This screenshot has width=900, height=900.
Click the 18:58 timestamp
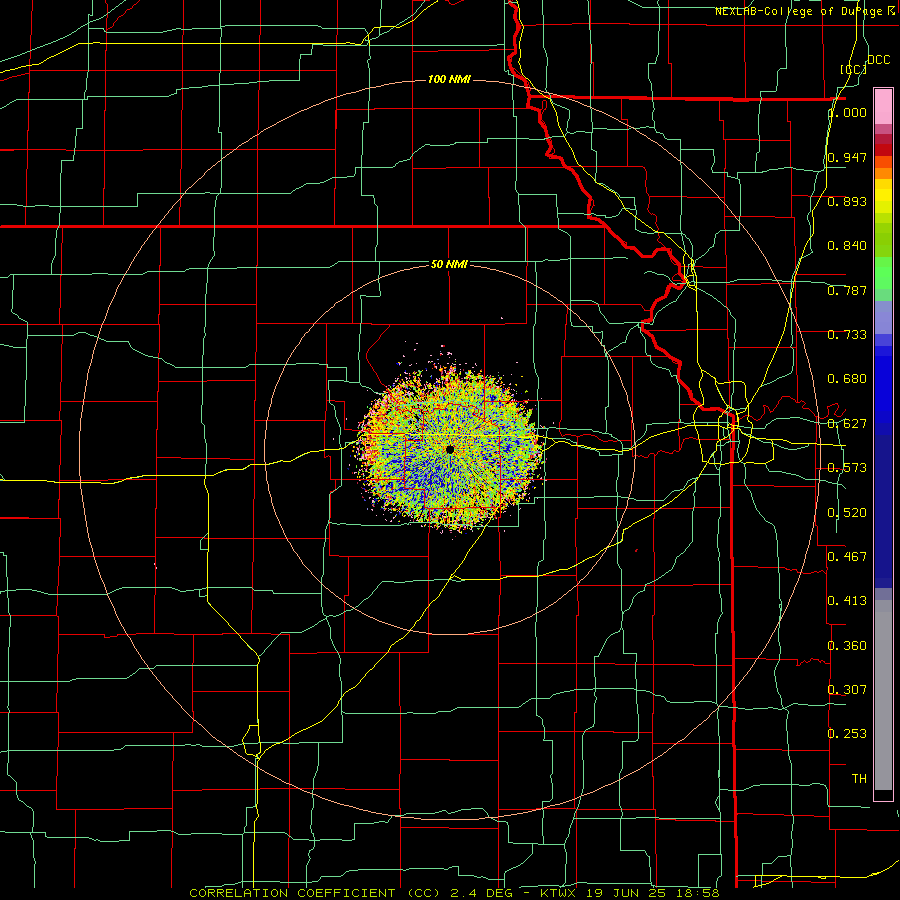coord(696,893)
